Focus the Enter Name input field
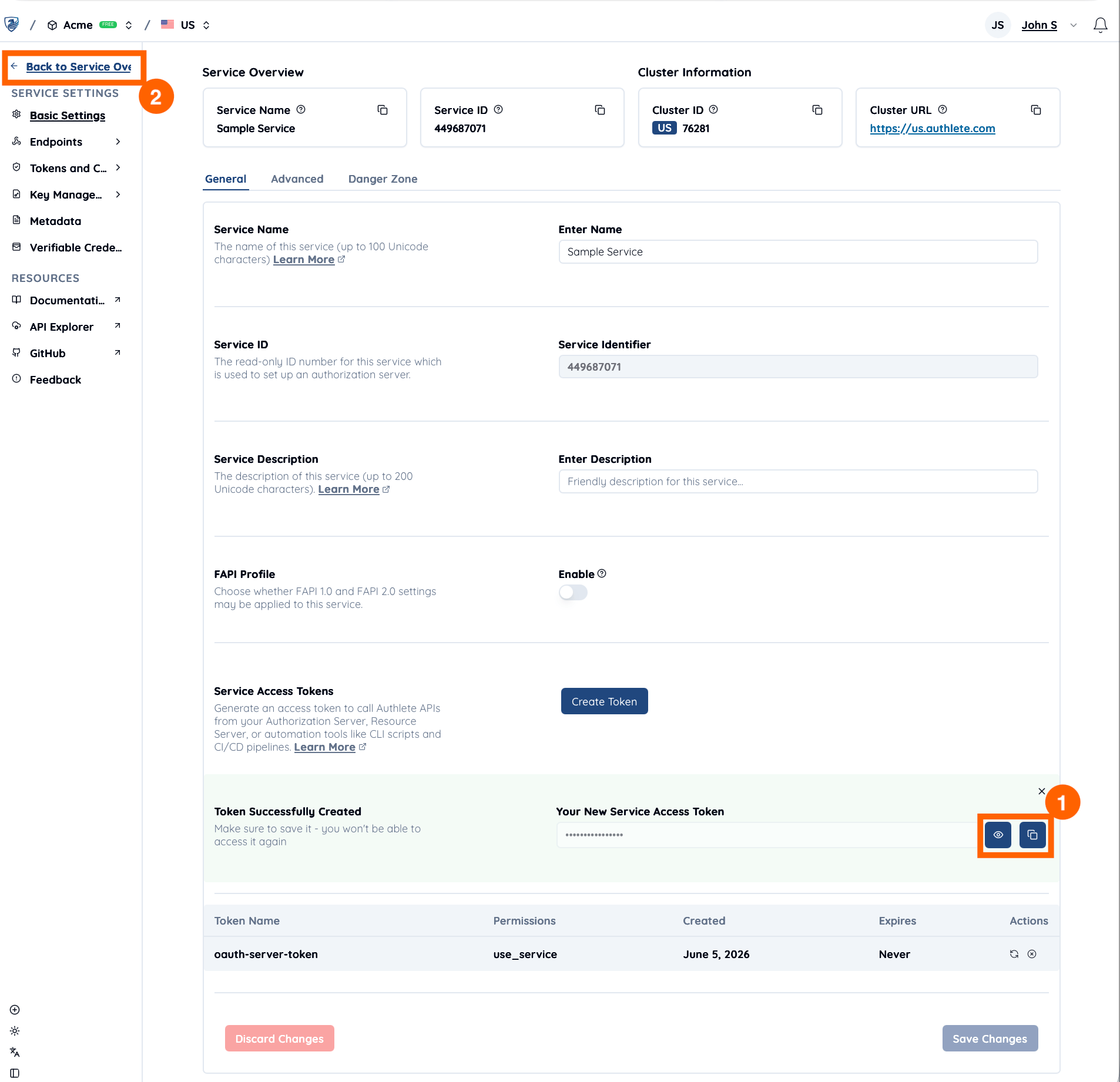This screenshot has width=1120, height=1082. tap(798, 251)
